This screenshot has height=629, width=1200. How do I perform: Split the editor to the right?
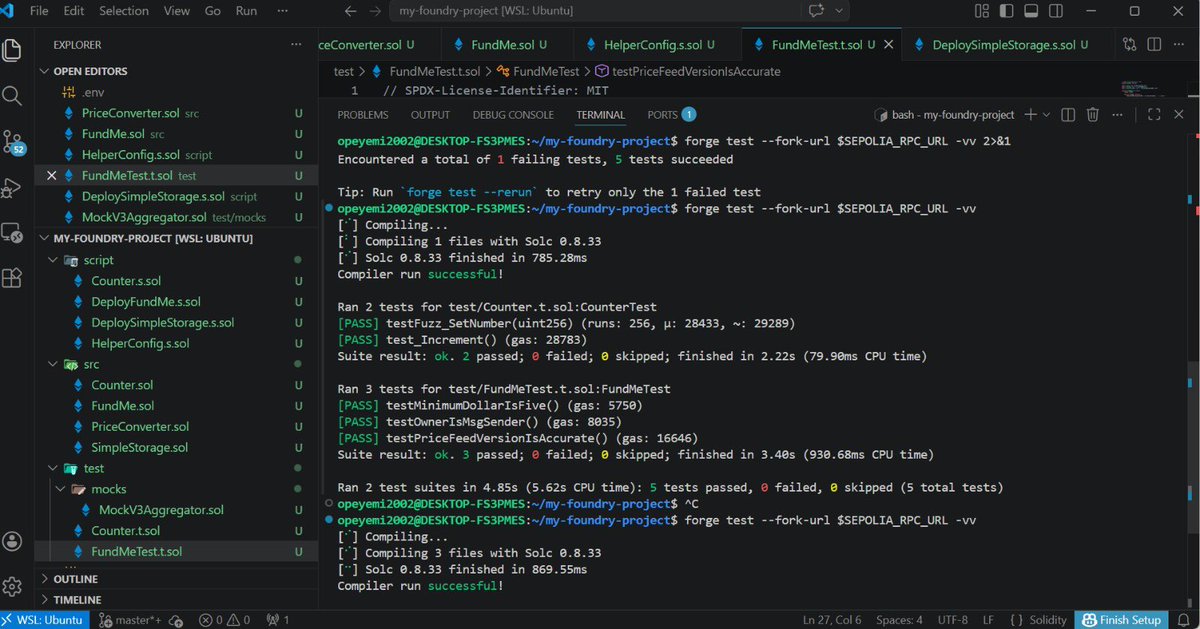point(1155,45)
